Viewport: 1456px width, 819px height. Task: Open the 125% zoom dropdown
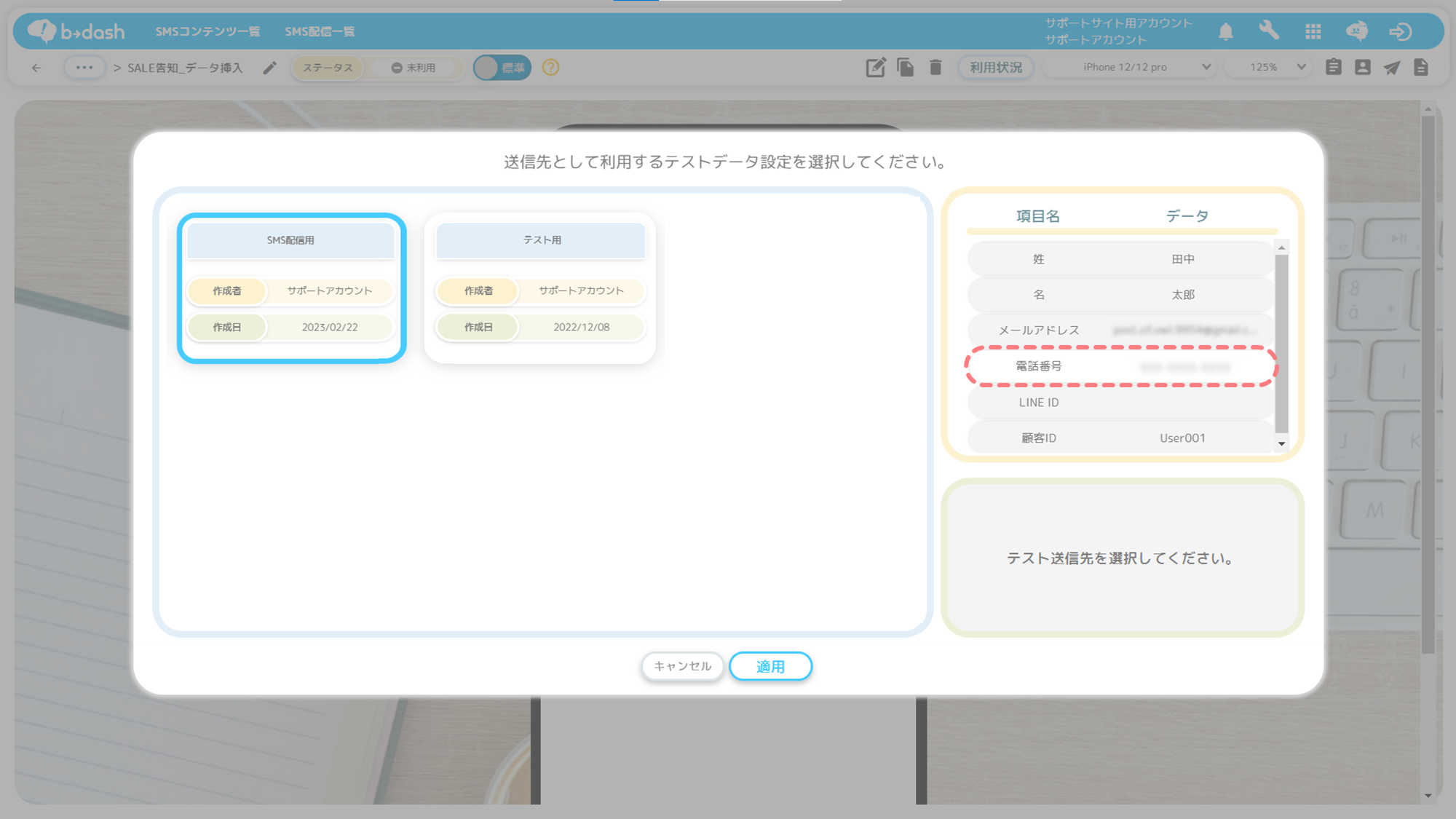[x=1270, y=67]
